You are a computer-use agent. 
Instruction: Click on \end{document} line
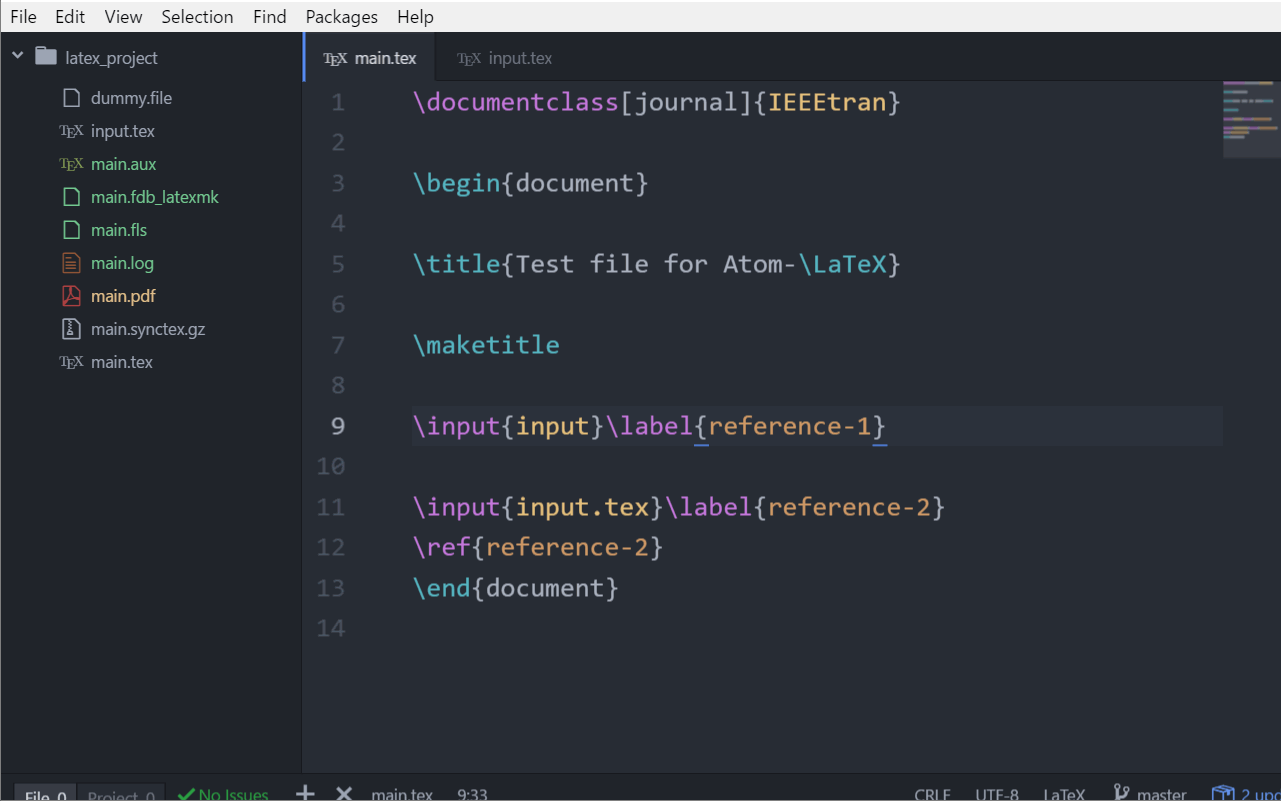click(x=516, y=588)
